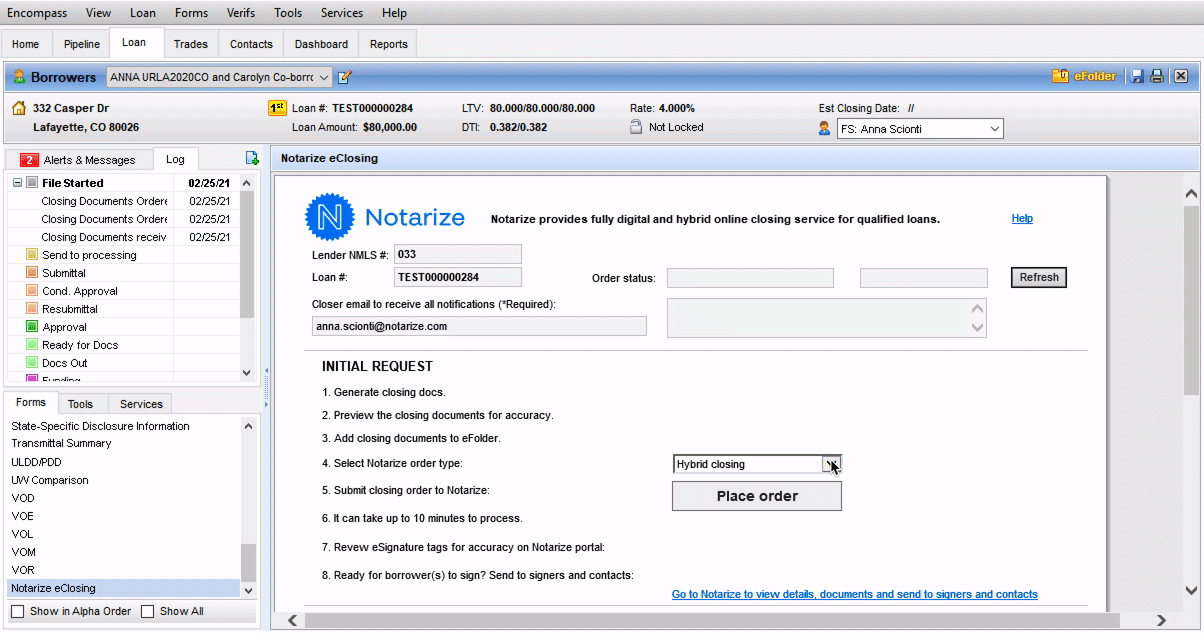The height and width of the screenshot is (633, 1204).
Task: Click the Closer email input field
Action: [479, 326]
